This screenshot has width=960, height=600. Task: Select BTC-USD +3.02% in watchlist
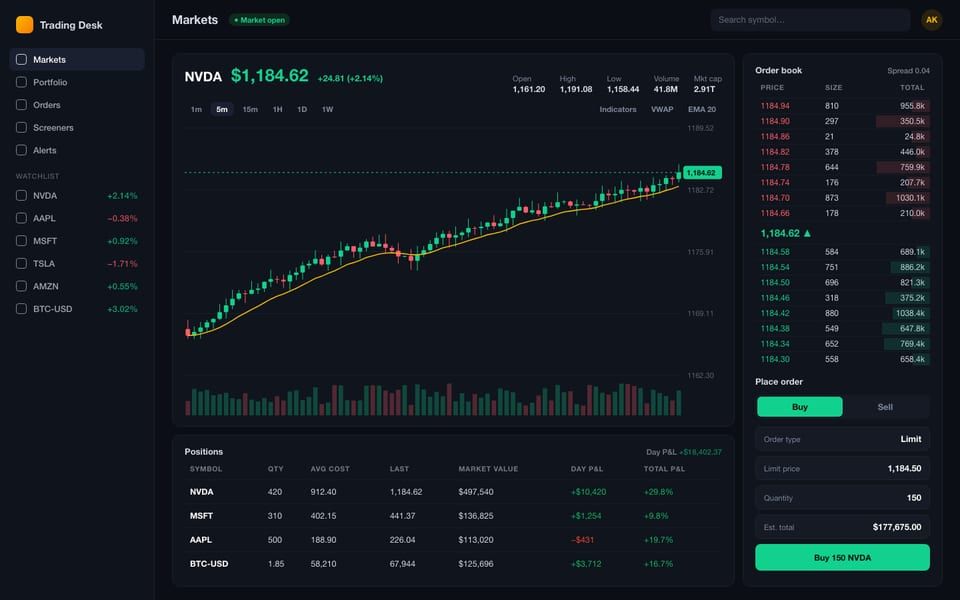click(x=77, y=309)
